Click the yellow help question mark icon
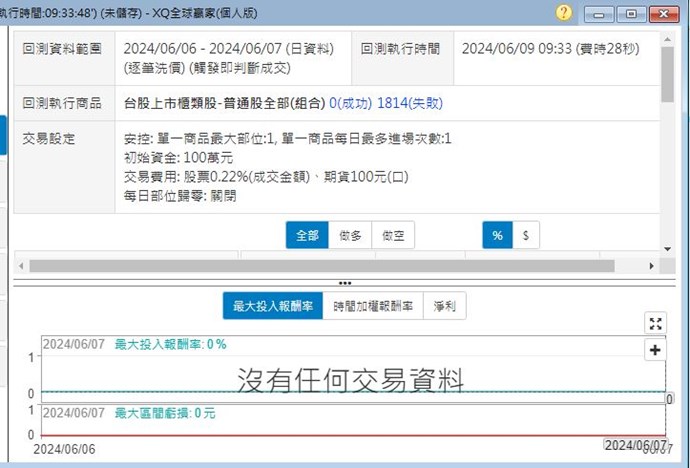The image size is (690, 468). pyautogui.click(x=564, y=13)
